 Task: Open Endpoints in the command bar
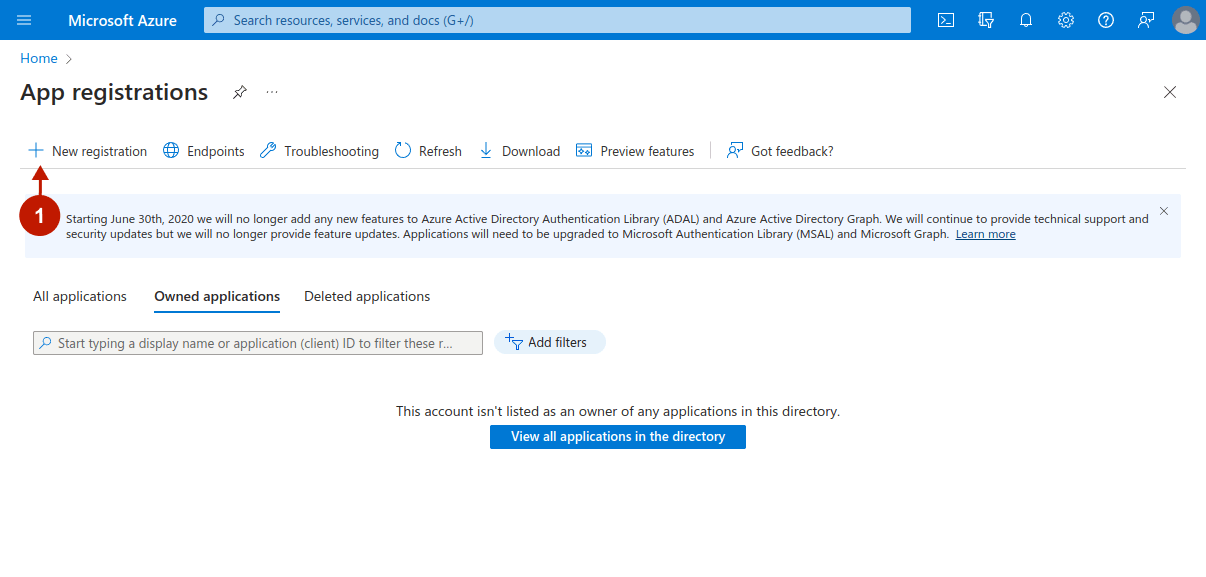(204, 151)
